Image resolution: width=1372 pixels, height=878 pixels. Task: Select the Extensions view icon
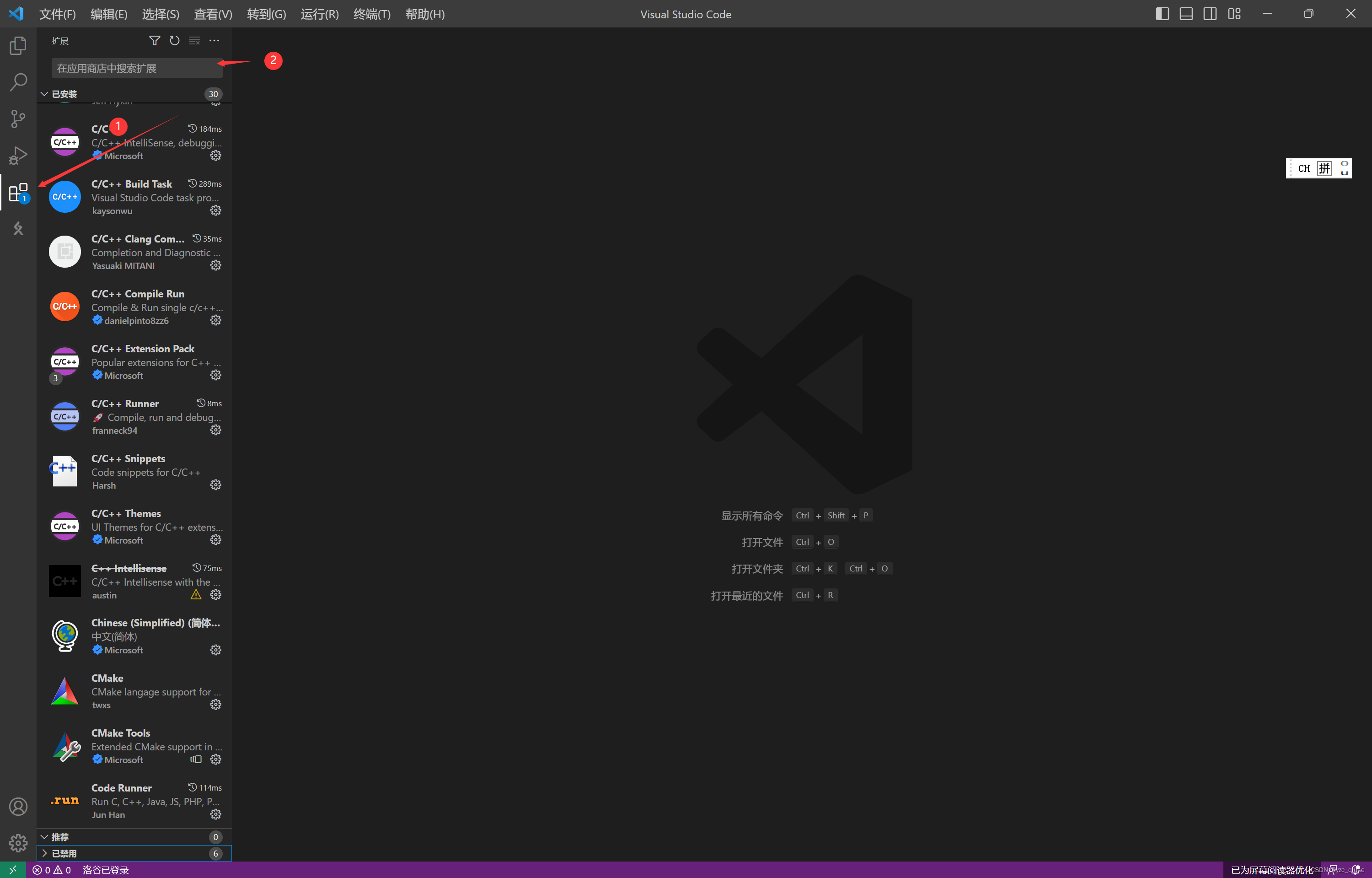pos(18,192)
